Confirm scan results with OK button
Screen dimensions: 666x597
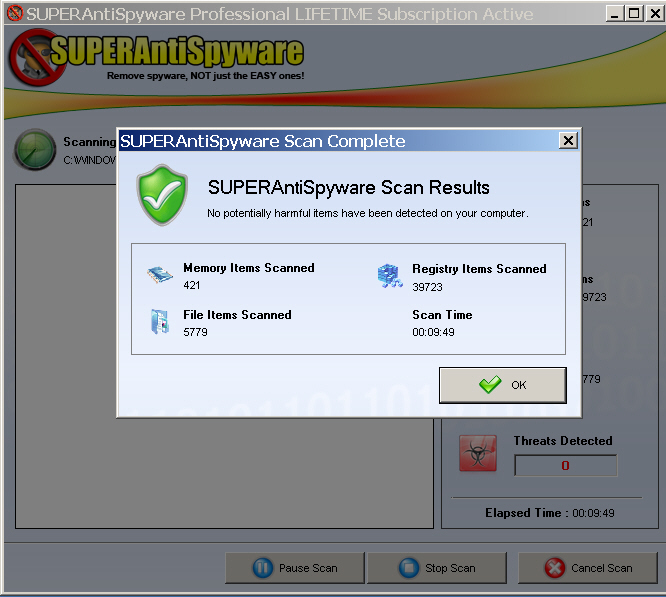[x=502, y=385]
